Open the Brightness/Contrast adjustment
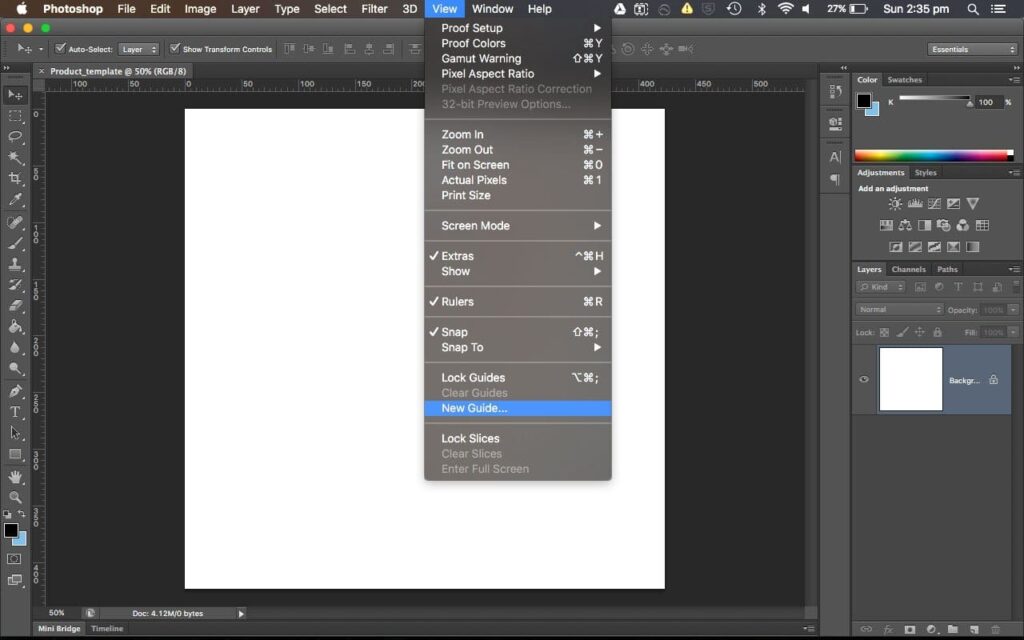The image size is (1024, 640). (x=896, y=203)
